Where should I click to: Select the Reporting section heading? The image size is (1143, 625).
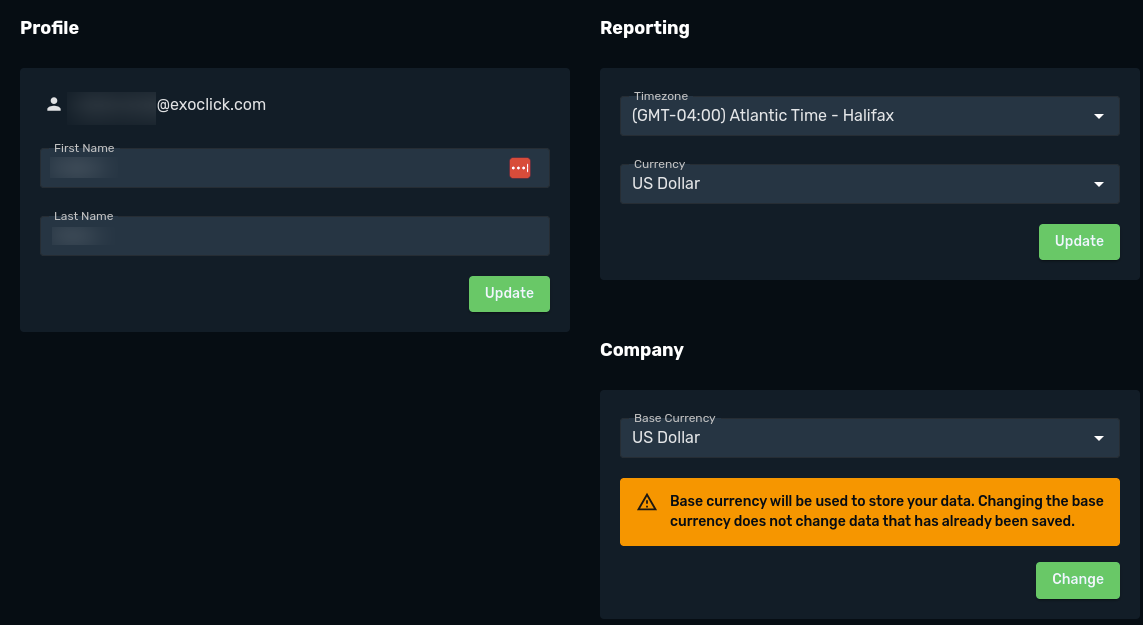tap(644, 28)
